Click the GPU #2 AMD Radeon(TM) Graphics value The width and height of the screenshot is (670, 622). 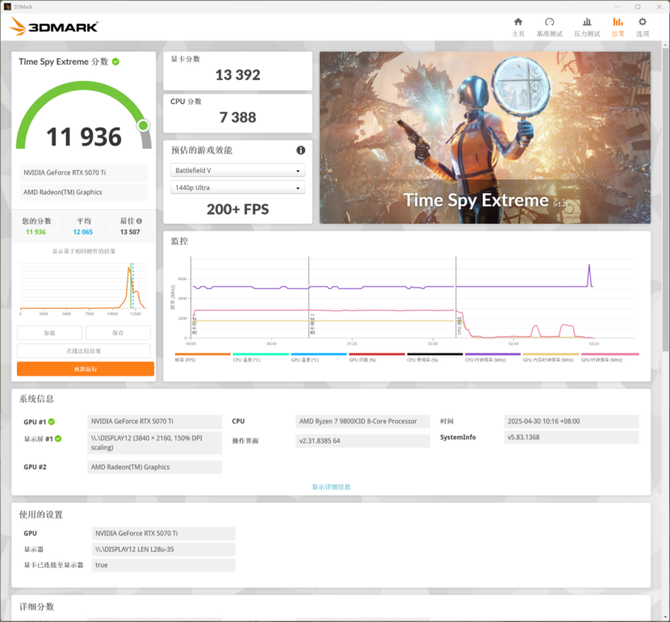[x=154, y=467]
